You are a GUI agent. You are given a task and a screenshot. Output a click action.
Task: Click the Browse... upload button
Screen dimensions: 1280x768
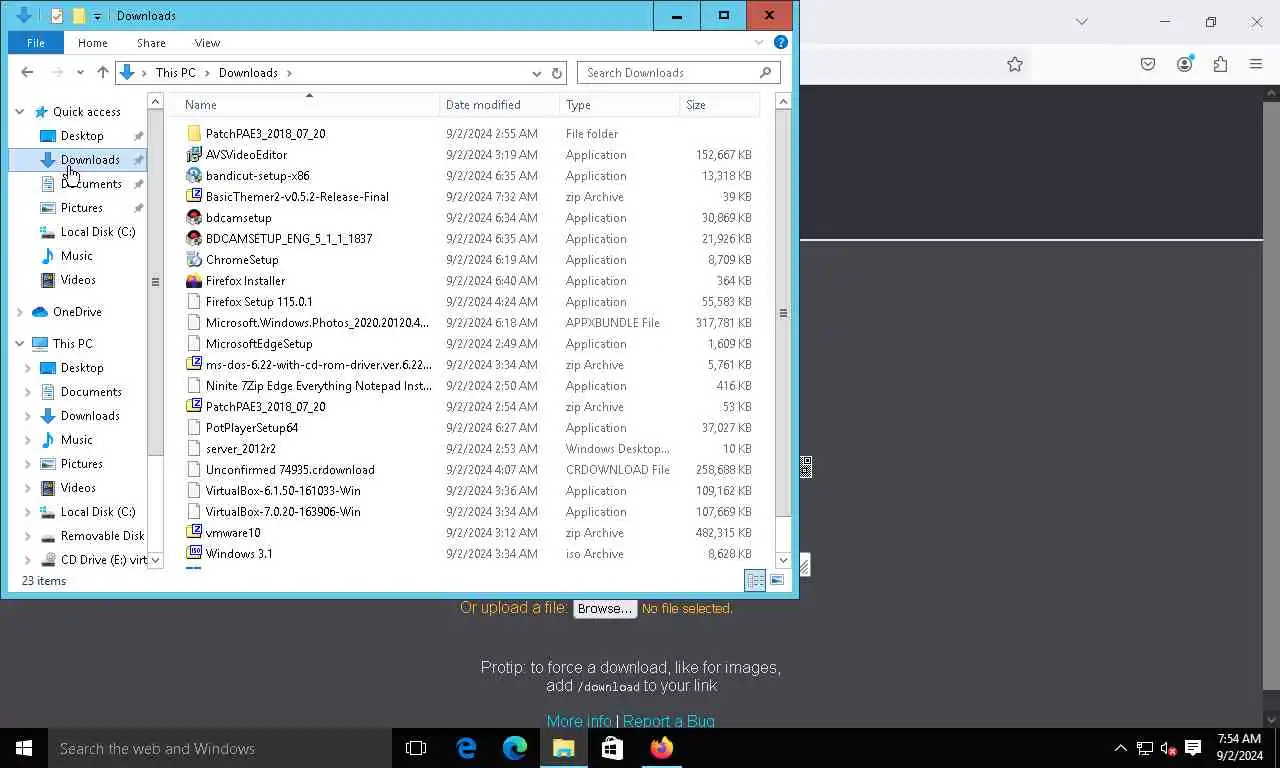coord(605,608)
